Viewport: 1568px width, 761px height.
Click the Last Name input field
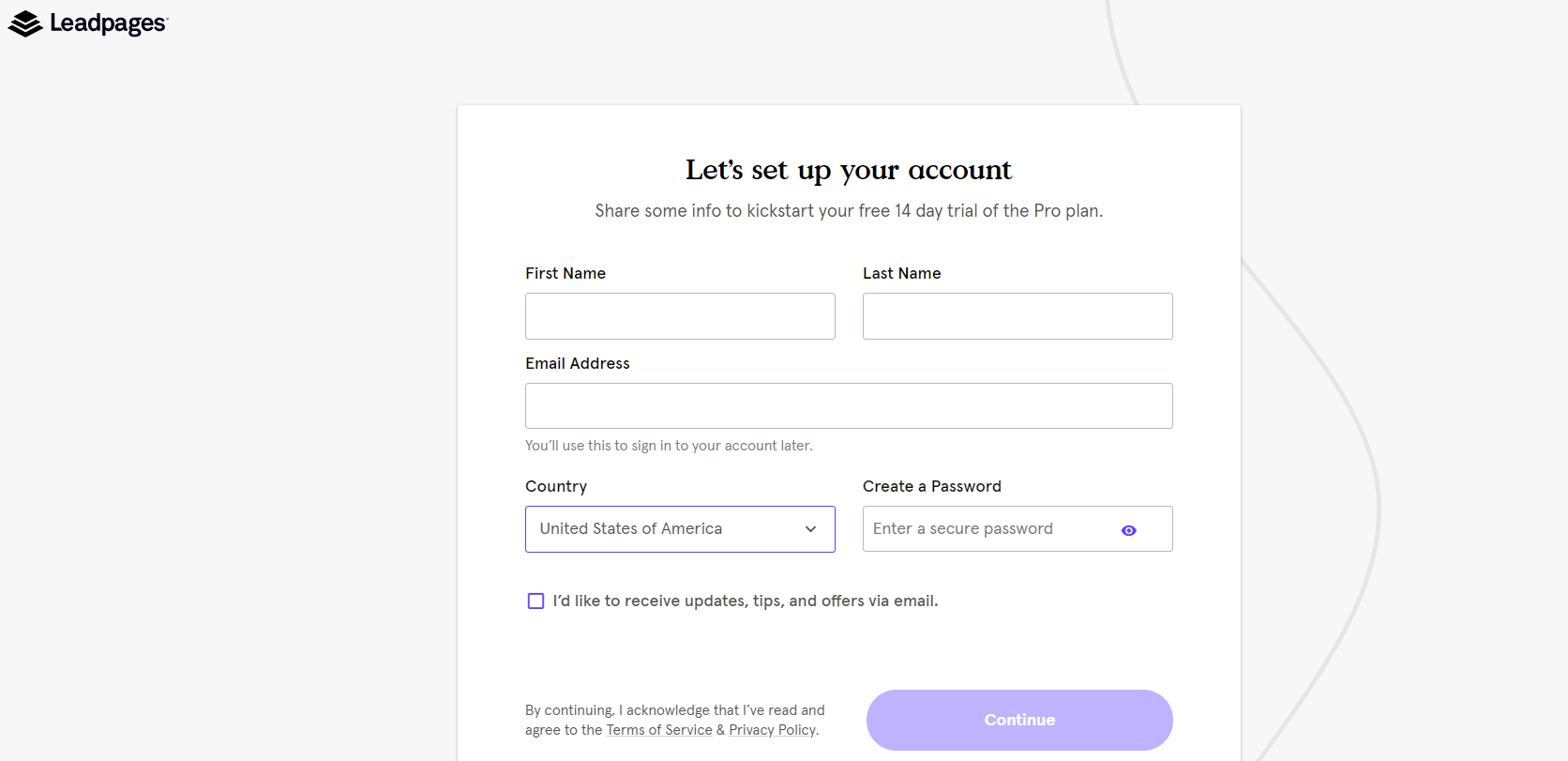(x=1018, y=316)
